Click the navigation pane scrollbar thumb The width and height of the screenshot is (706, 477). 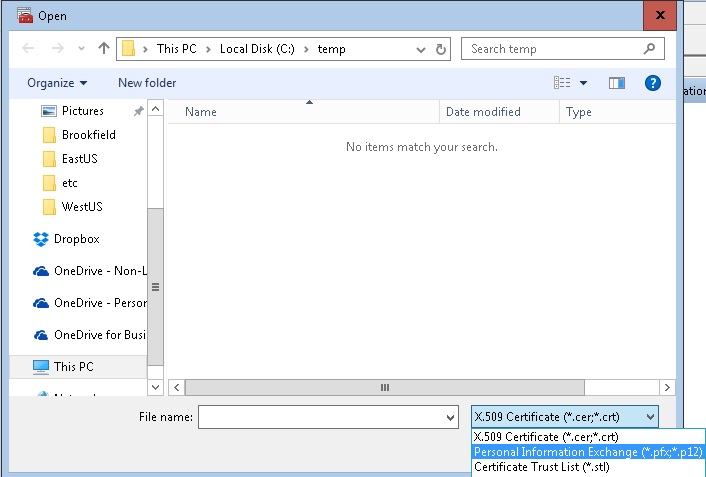point(155,286)
